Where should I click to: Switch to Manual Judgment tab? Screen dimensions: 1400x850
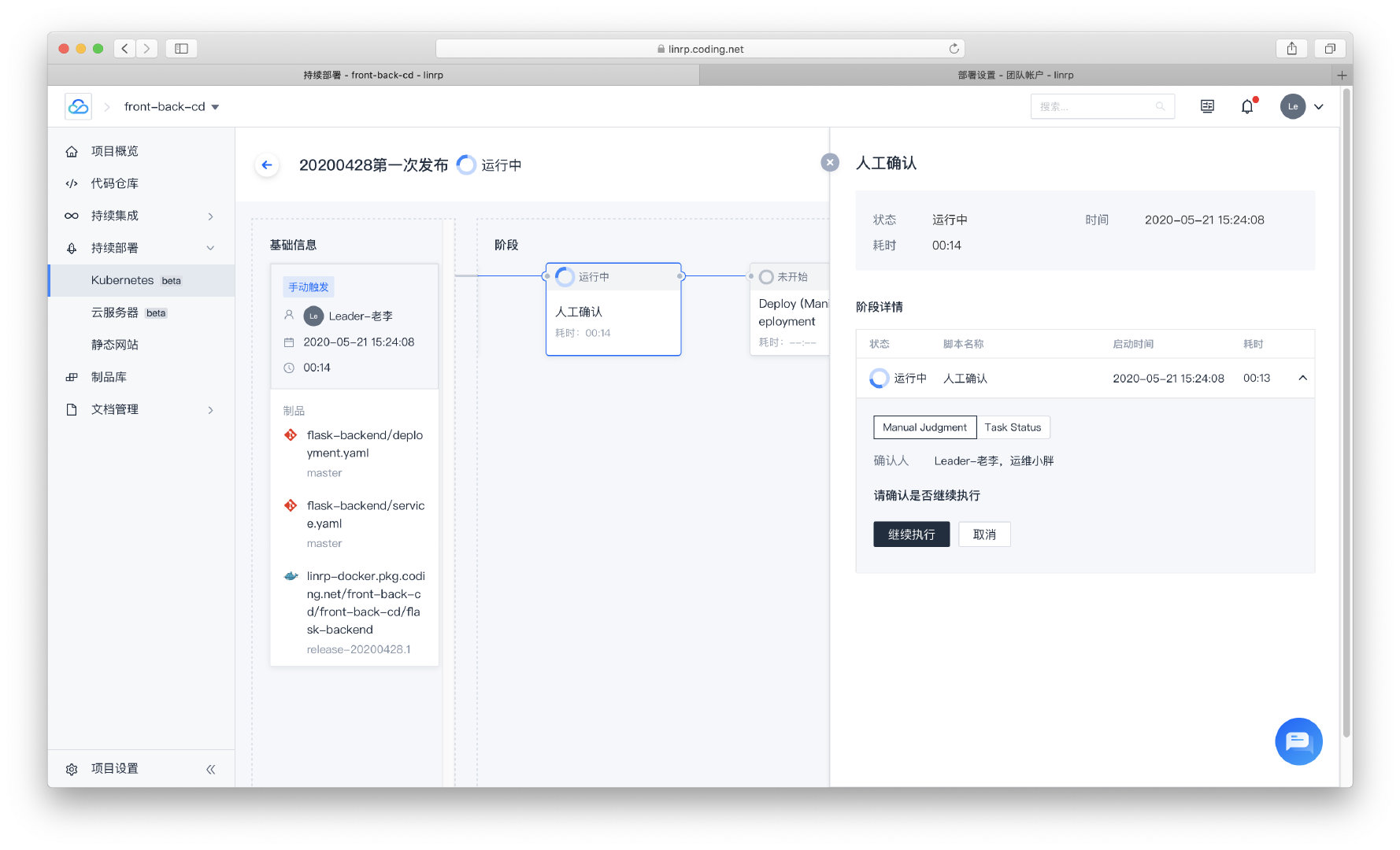[924, 427]
